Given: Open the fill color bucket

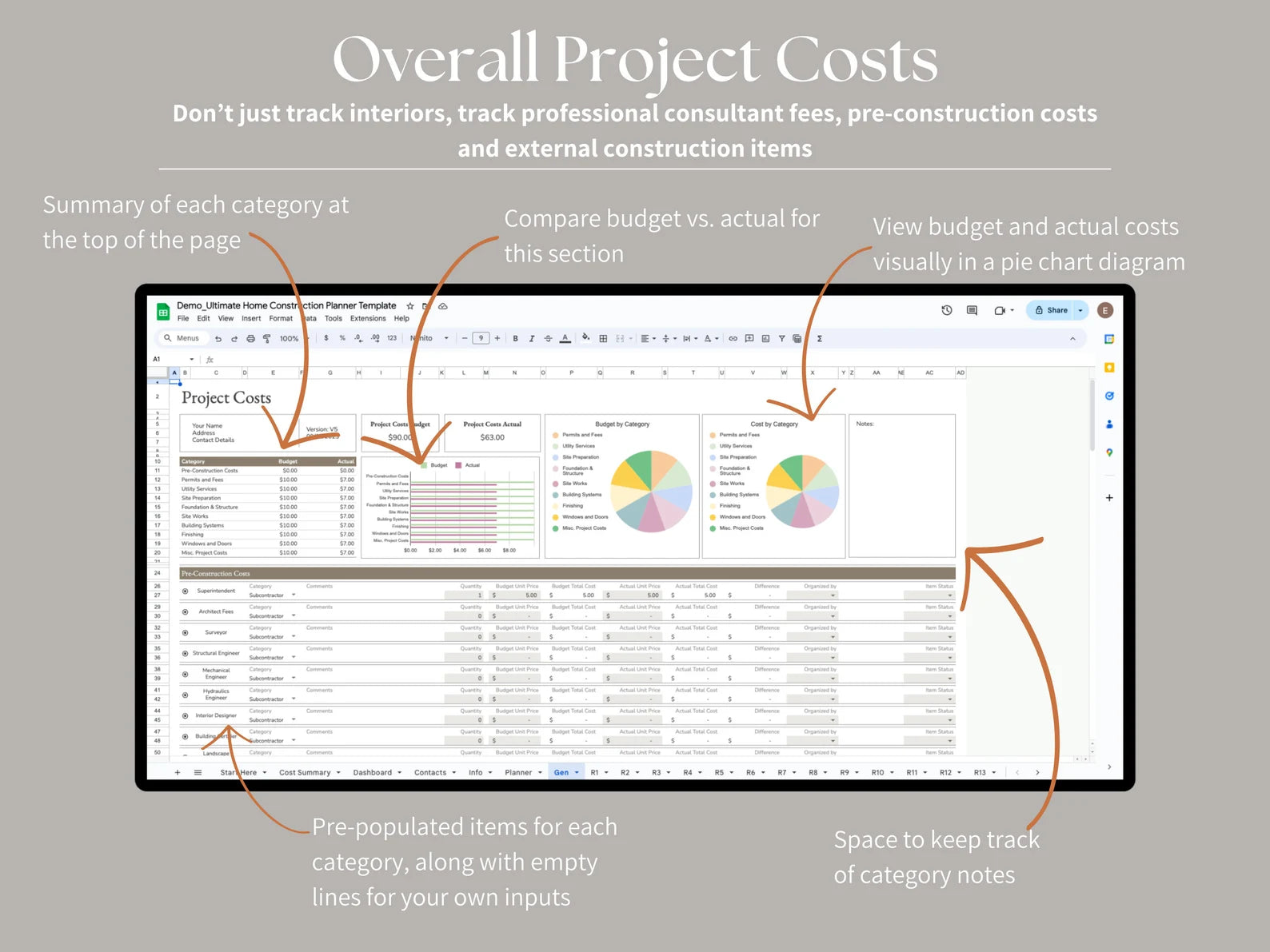Looking at the screenshot, I should tap(585, 338).
